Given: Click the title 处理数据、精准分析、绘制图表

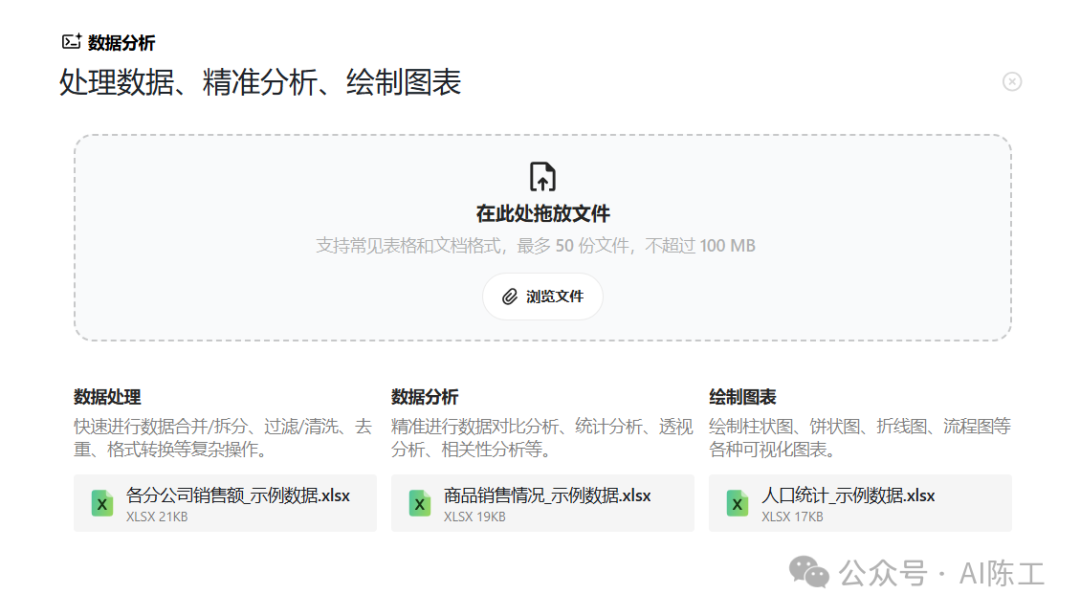Looking at the screenshot, I should click(260, 83).
